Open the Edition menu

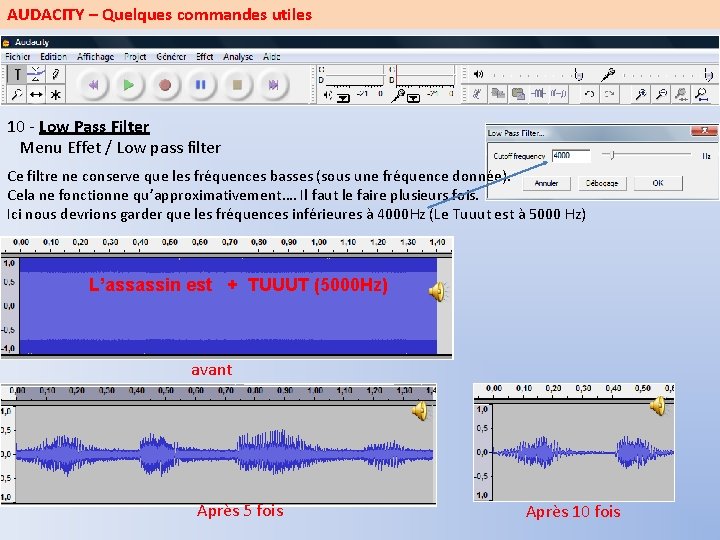(53, 56)
